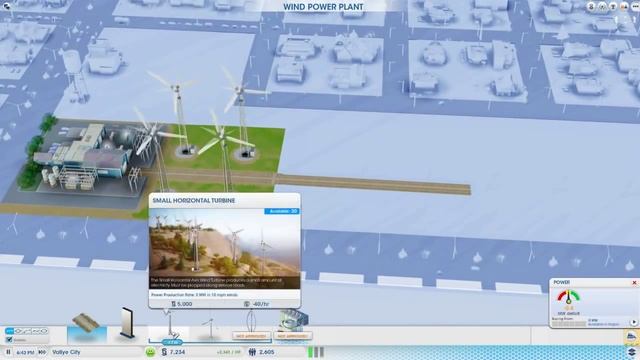Click the Available: 20 badge
Viewport: 640px width, 360px height.
click(x=282, y=211)
